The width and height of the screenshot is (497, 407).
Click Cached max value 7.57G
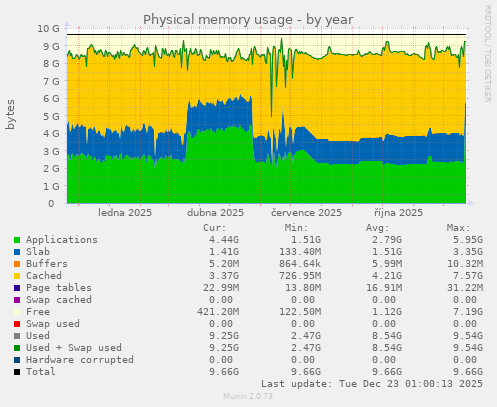point(468,276)
